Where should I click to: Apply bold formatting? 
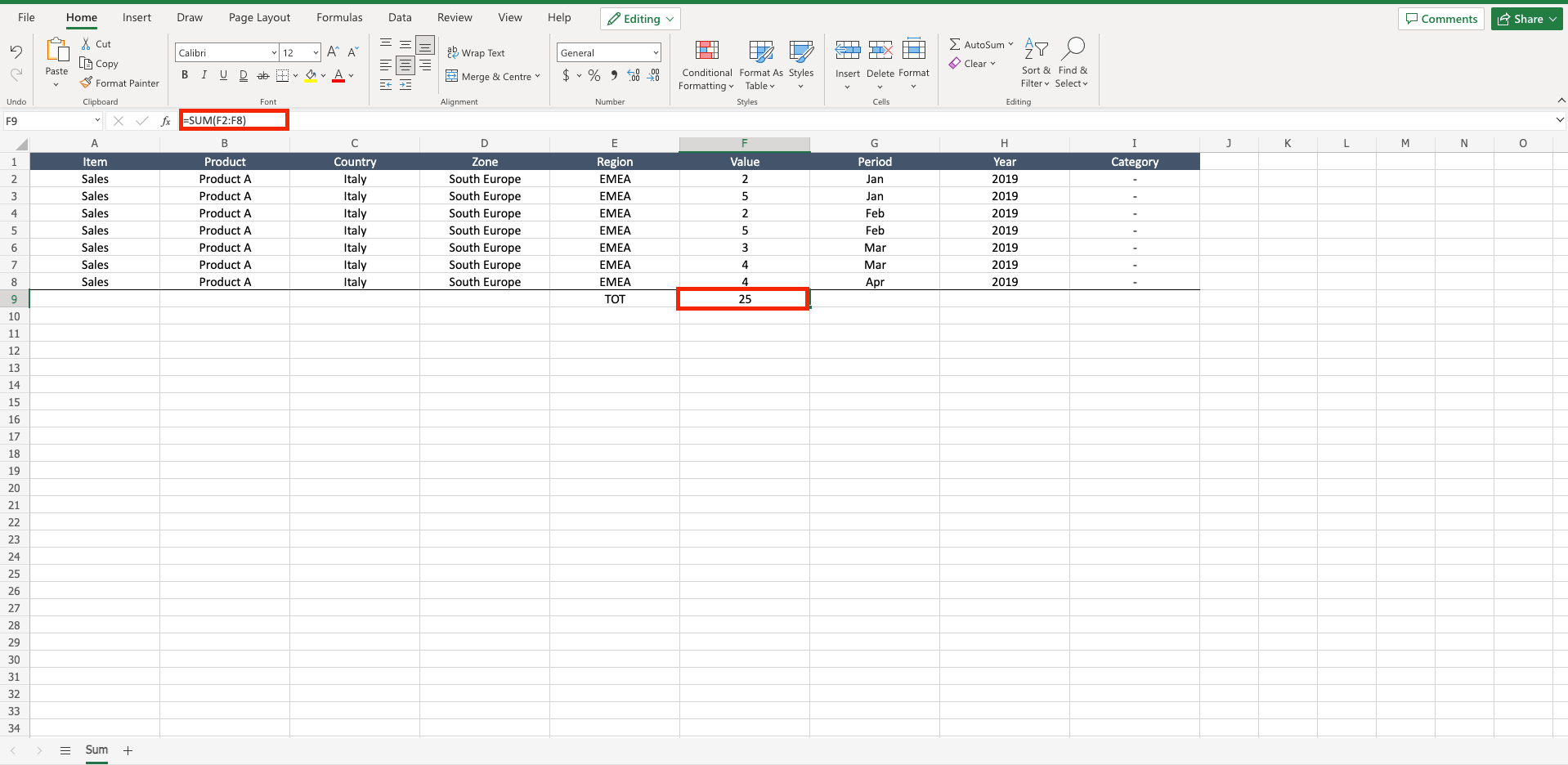click(184, 75)
